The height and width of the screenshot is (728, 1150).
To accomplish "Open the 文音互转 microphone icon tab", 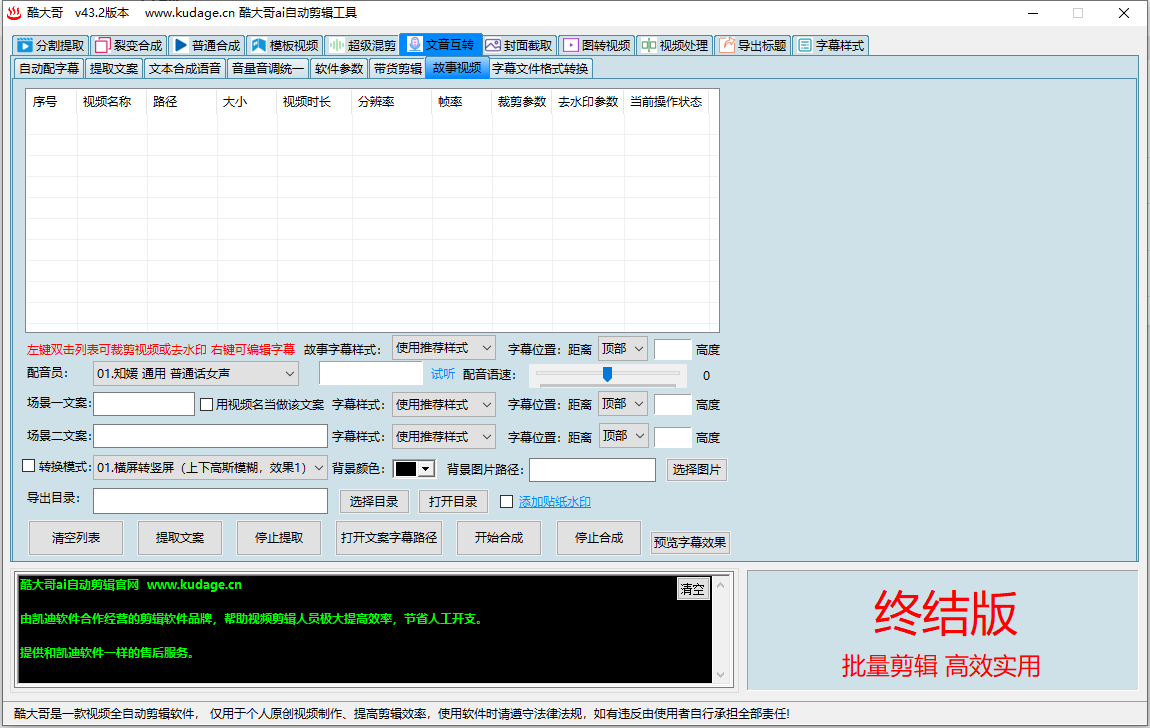I will pos(414,44).
